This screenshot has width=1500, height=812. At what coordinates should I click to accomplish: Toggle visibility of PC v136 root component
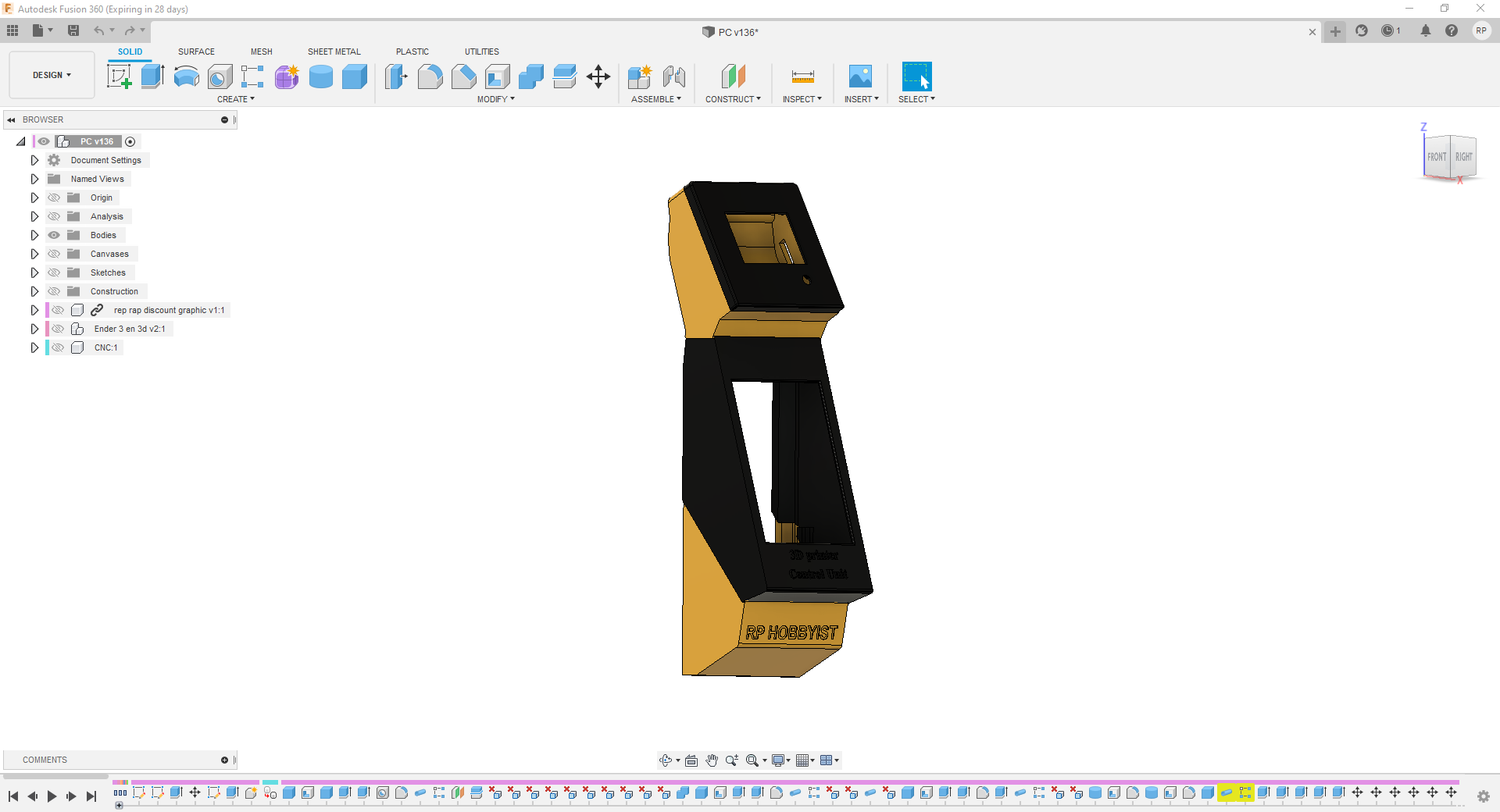point(44,141)
